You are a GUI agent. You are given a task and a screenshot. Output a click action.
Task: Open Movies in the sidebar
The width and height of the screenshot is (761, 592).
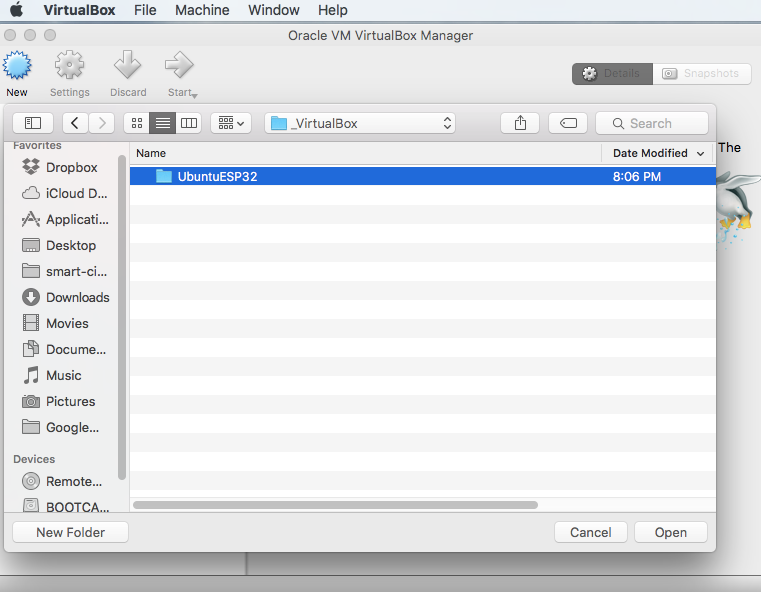[x=55, y=323]
